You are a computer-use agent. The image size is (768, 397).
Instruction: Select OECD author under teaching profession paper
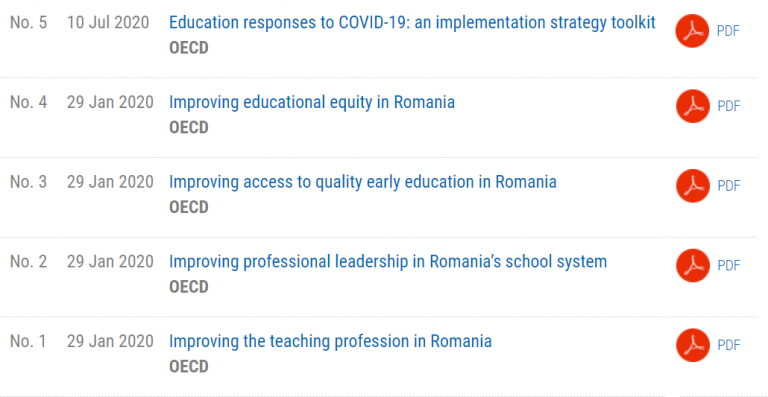(x=189, y=367)
